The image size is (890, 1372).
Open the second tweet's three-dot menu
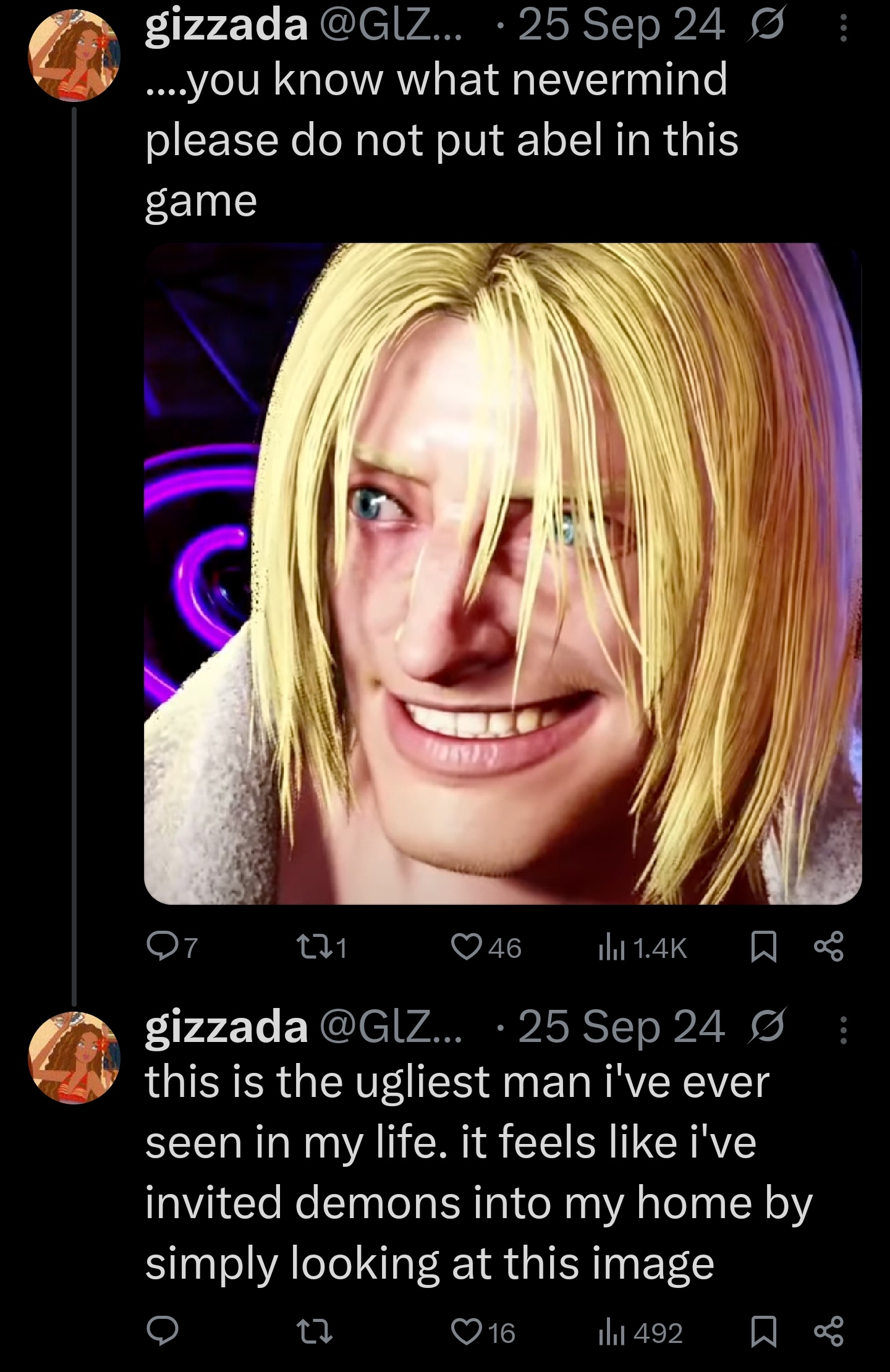(843, 1030)
